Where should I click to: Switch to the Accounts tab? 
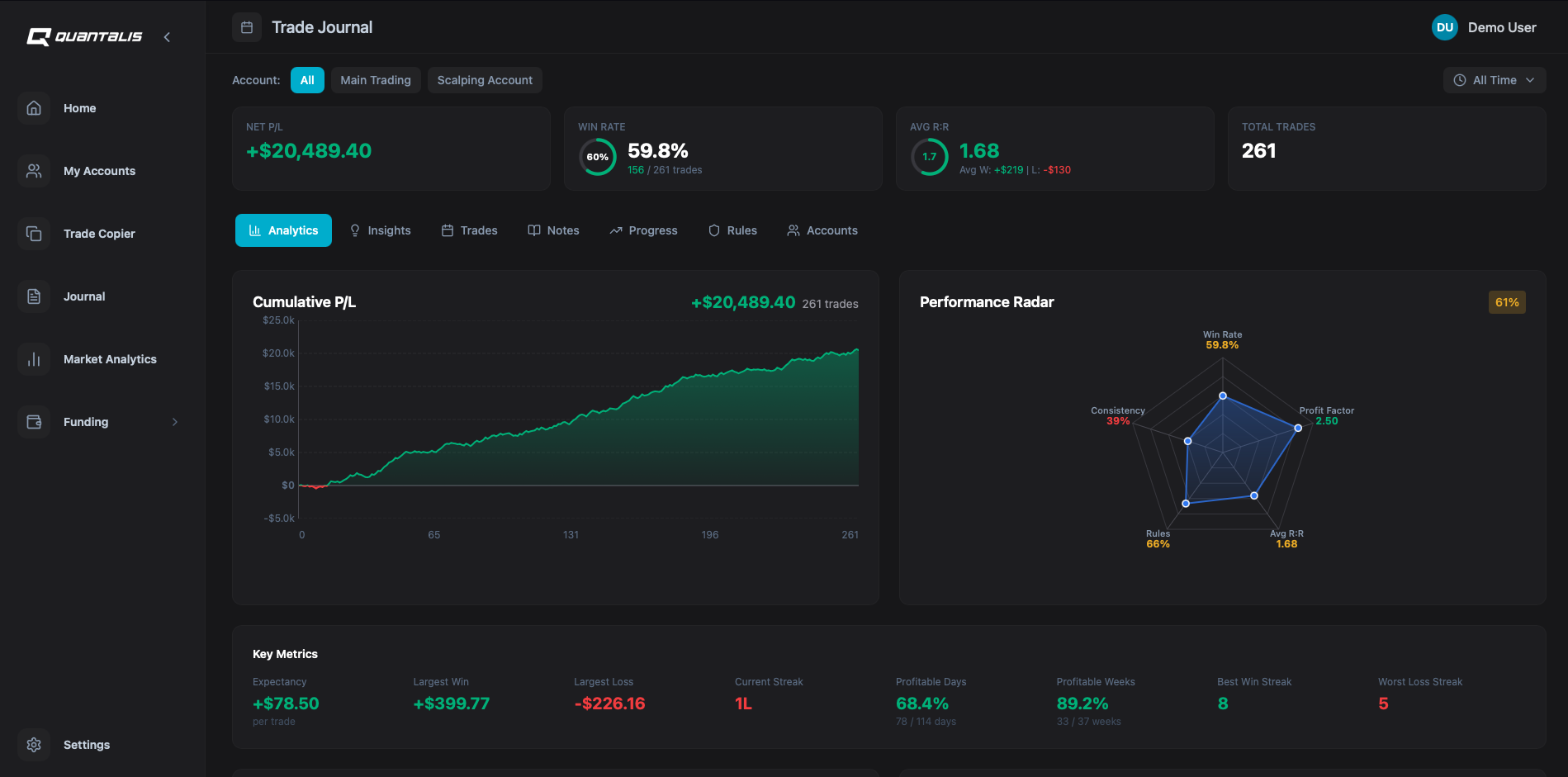tap(822, 230)
